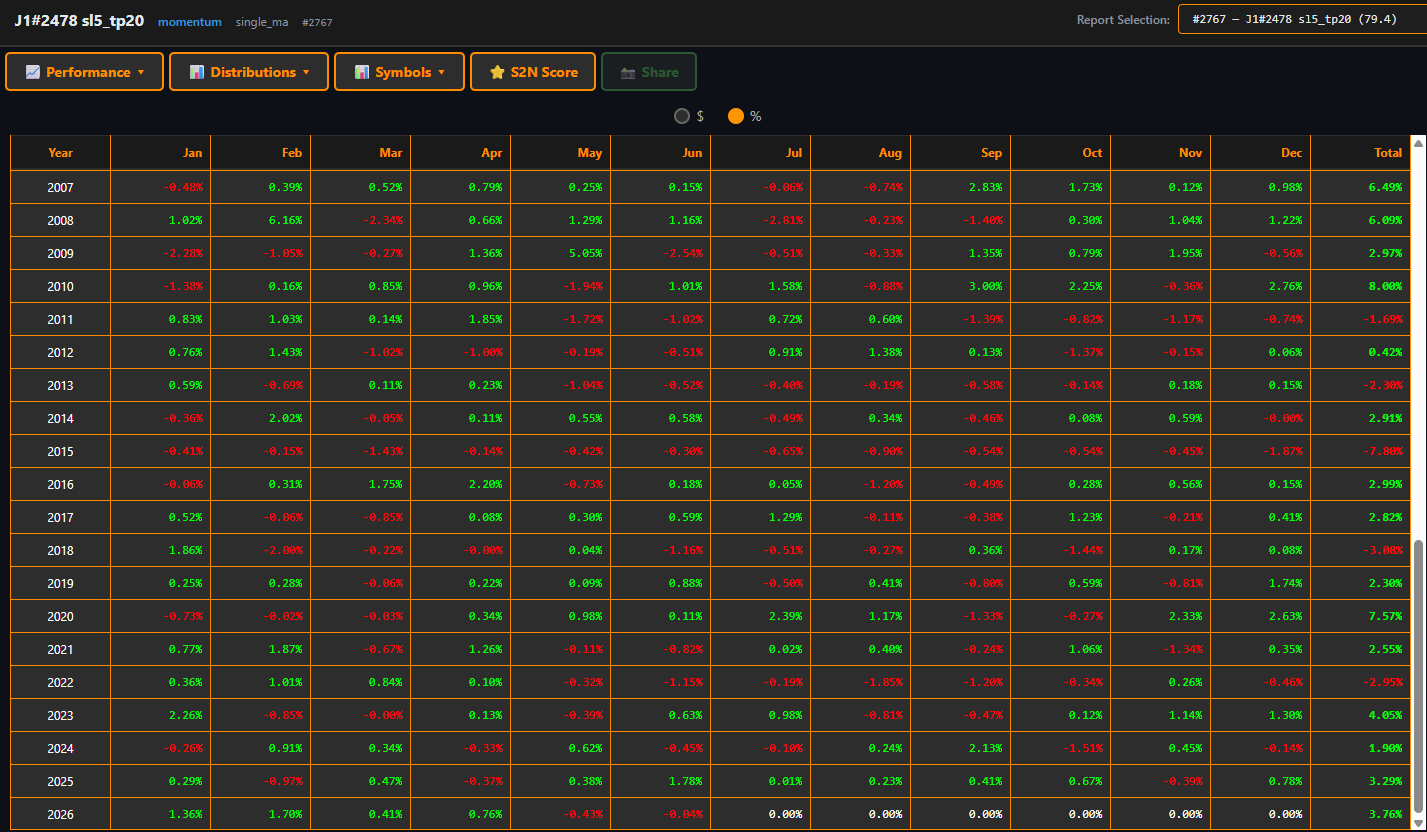Select the 2019 Dec value 1.74%

coord(1285,583)
